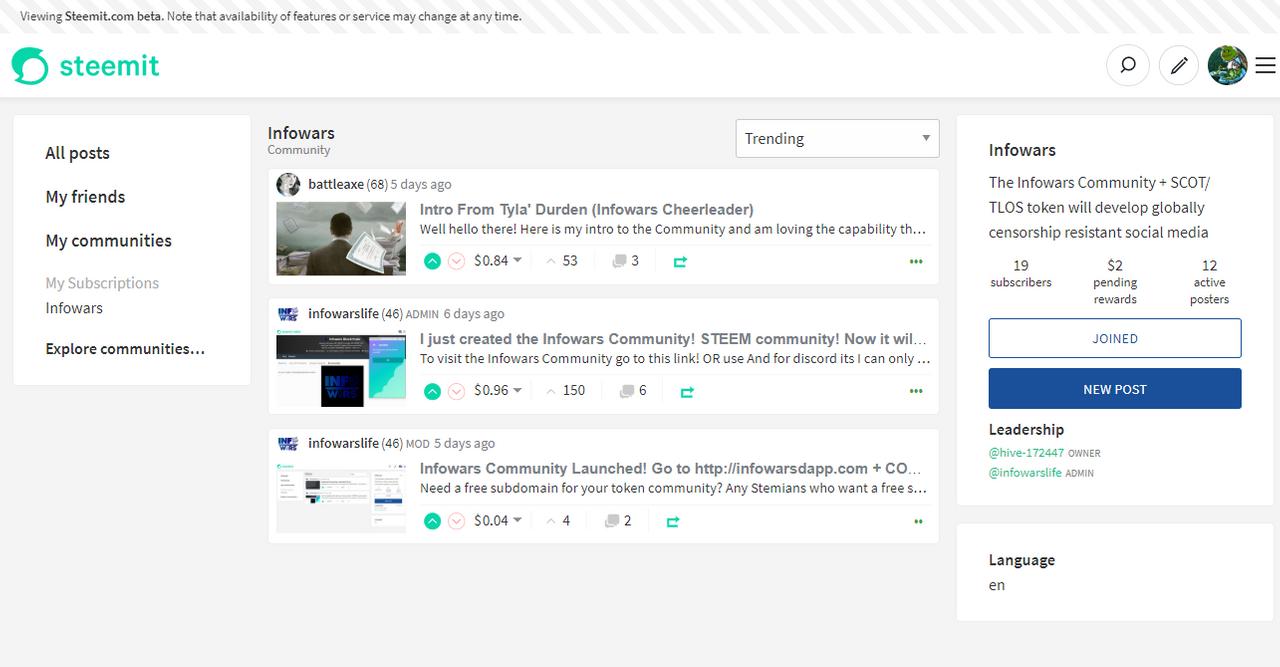Open 'Infowars Community Launched' post title
Image resolution: width=1280 pixels, height=667 pixels.
(x=671, y=468)
